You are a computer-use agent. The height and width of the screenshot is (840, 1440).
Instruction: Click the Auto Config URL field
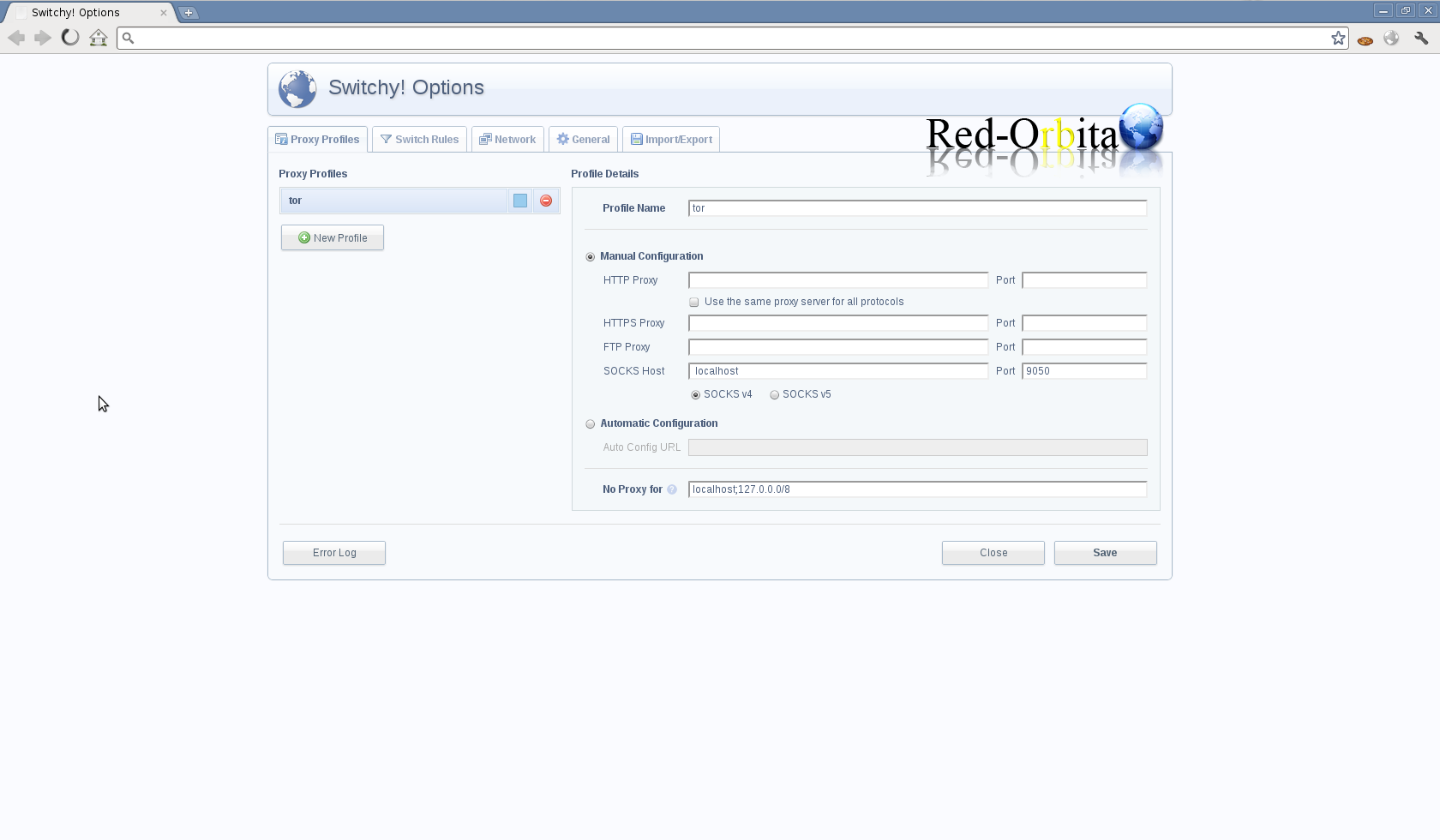click(917, 447)
